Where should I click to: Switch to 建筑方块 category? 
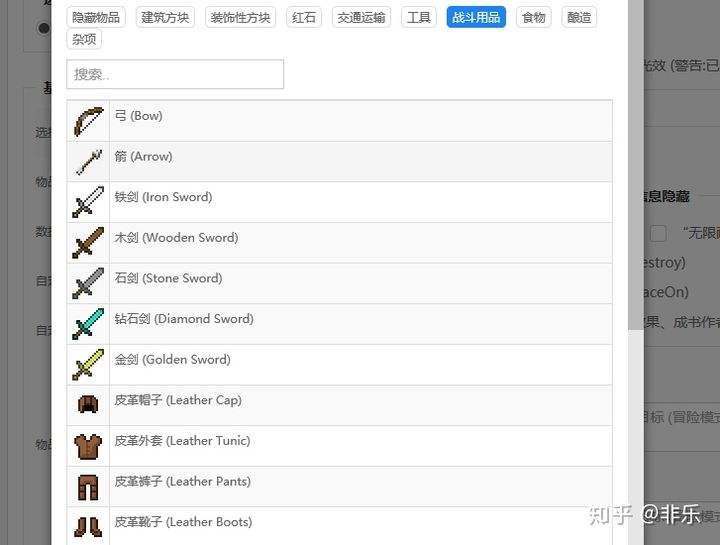[165, 17]
